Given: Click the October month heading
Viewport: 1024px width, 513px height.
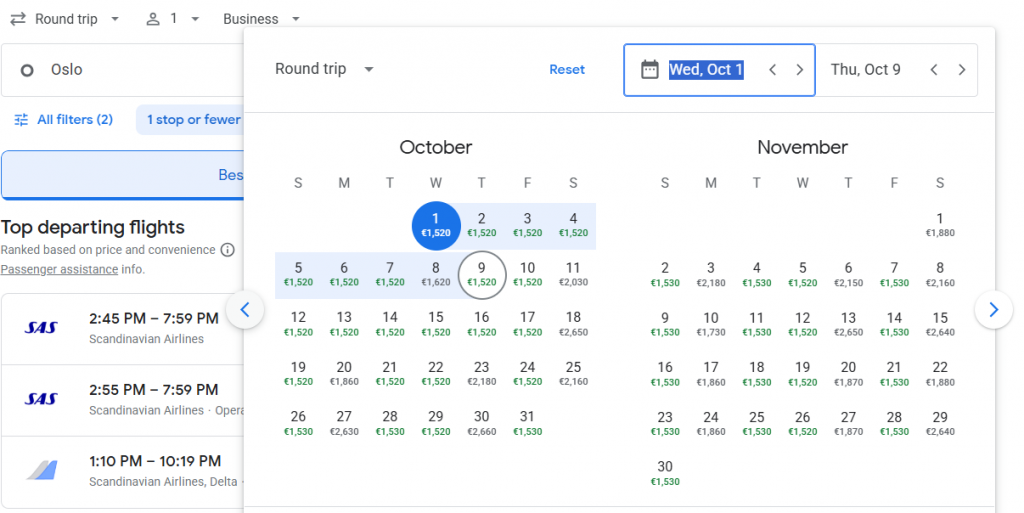Looking at the screenshot, I should tap(436, 148).
